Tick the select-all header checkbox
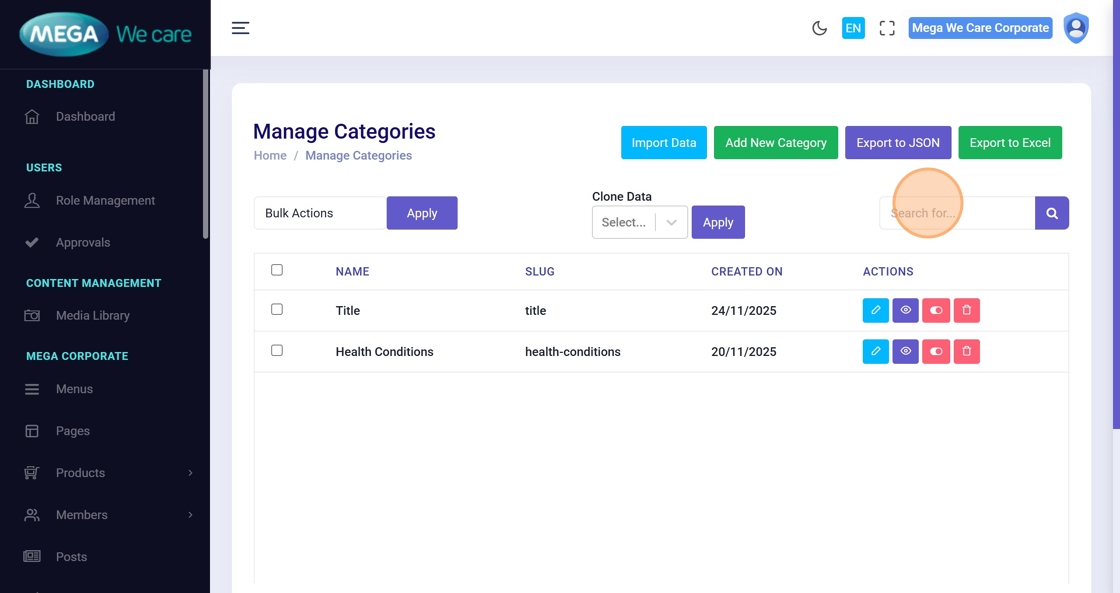The width and height of the screenshot is (1120, 593). click(277, 270)
